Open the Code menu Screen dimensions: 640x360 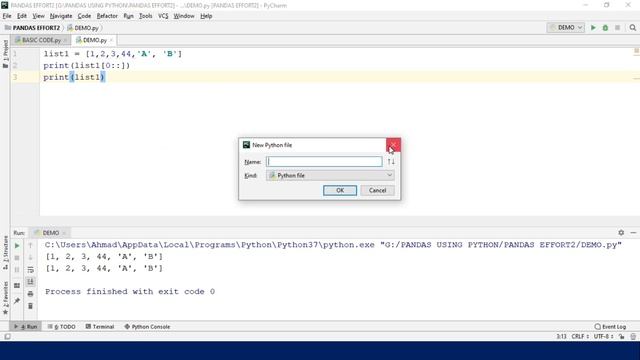coord(84,16)
